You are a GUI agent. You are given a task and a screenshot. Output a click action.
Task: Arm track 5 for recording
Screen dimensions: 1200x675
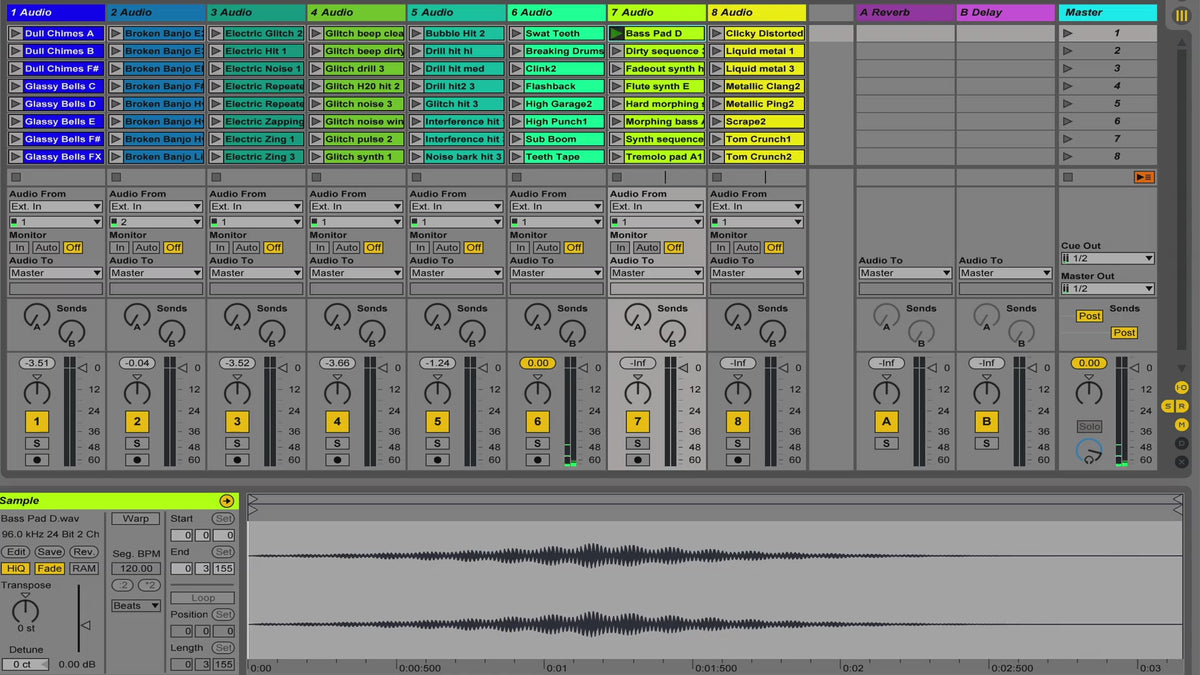pos(437,460)
